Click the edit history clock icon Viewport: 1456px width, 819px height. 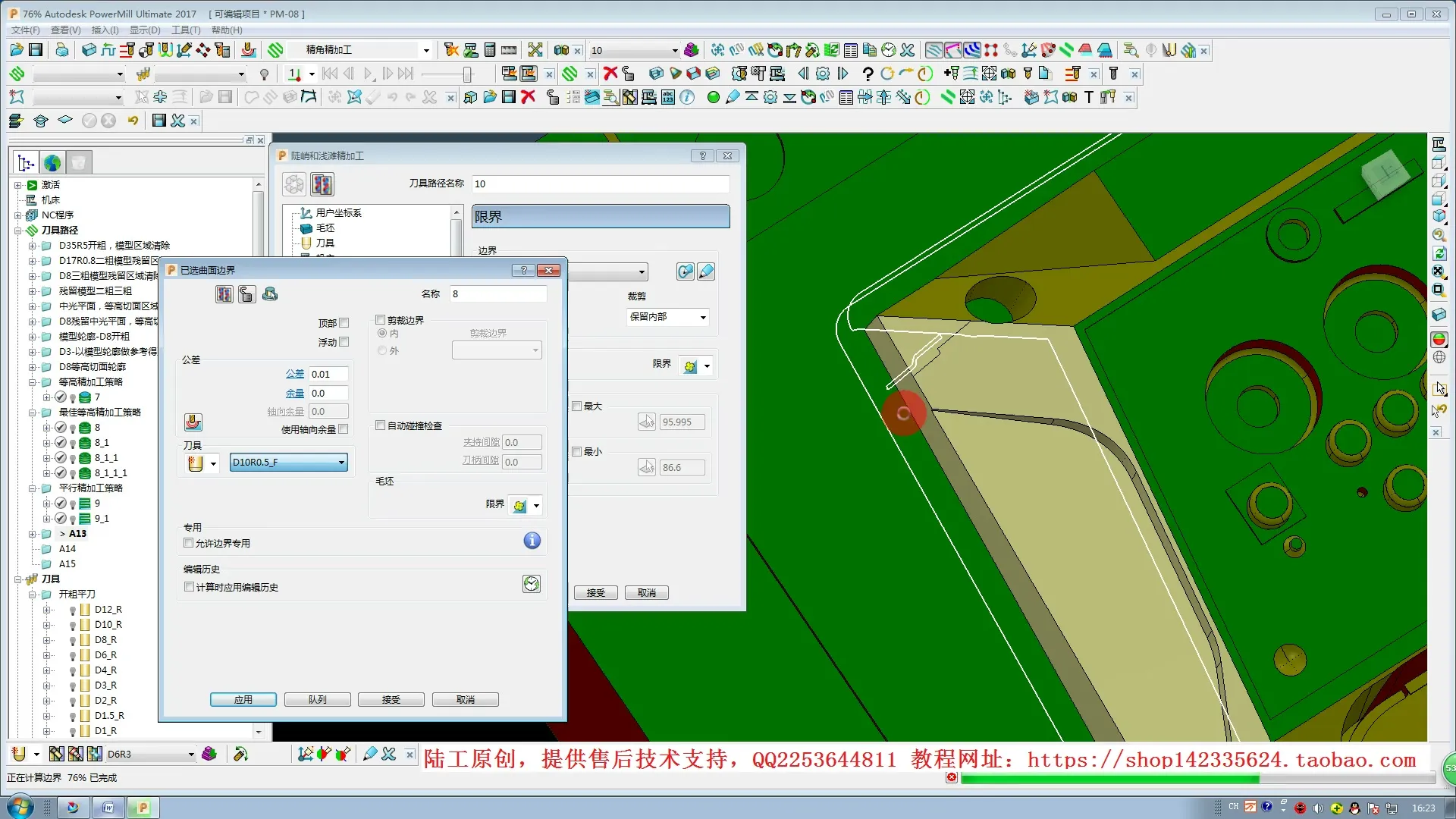(x=532, y=584)
